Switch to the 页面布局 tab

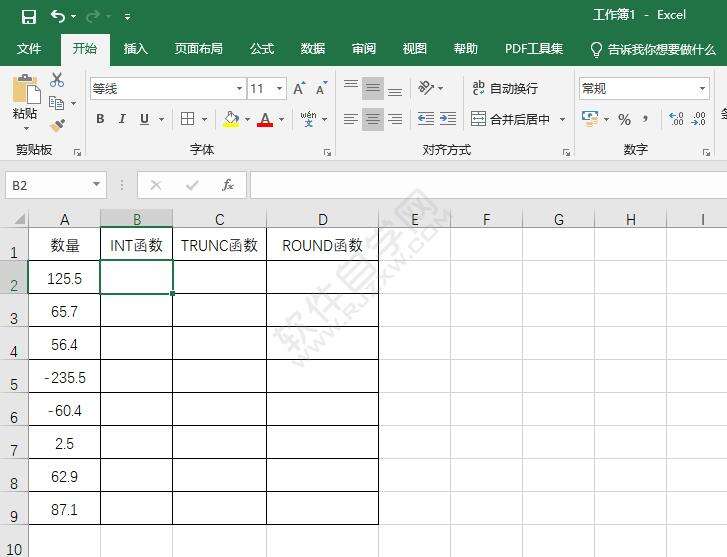coord(198,49)
